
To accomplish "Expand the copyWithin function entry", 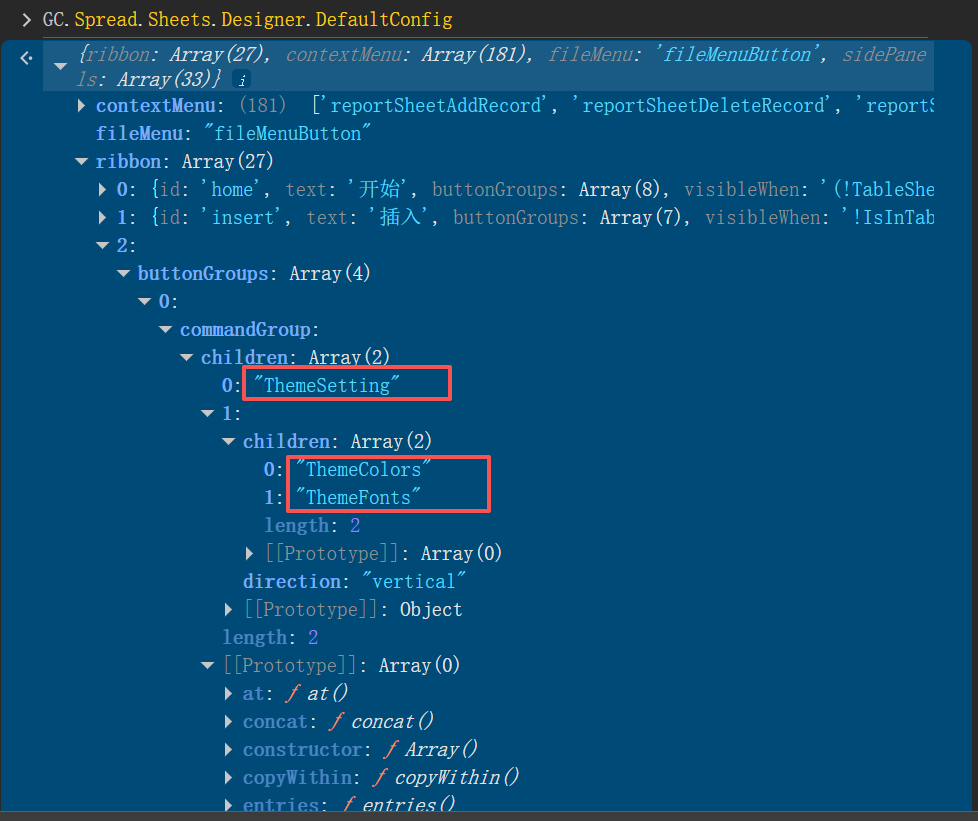I will pos(228,777).
